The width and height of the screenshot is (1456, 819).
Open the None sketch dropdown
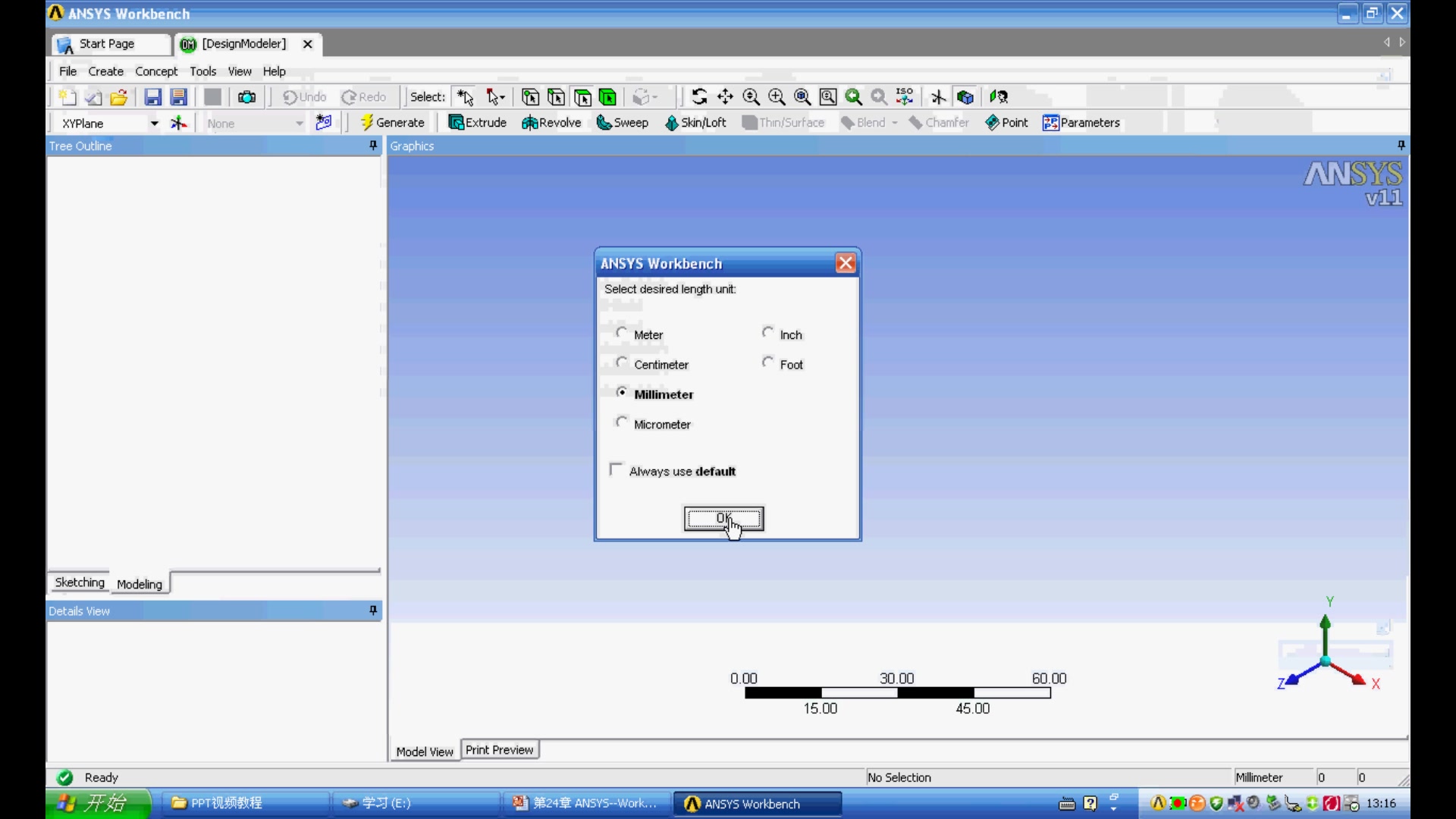click(299, 124)
